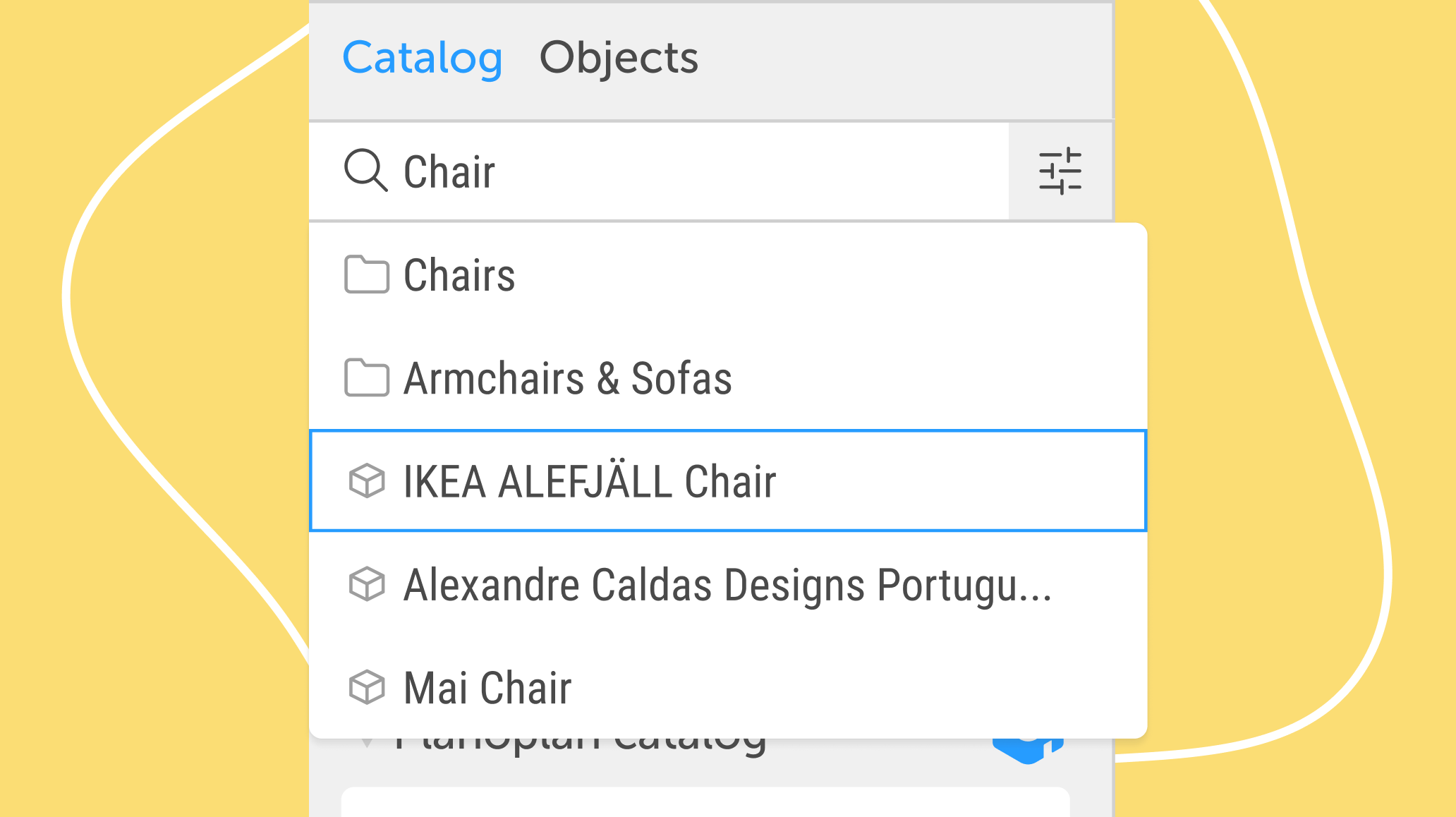
Task: Click the magnifier search icon
Action: (365, 171)
